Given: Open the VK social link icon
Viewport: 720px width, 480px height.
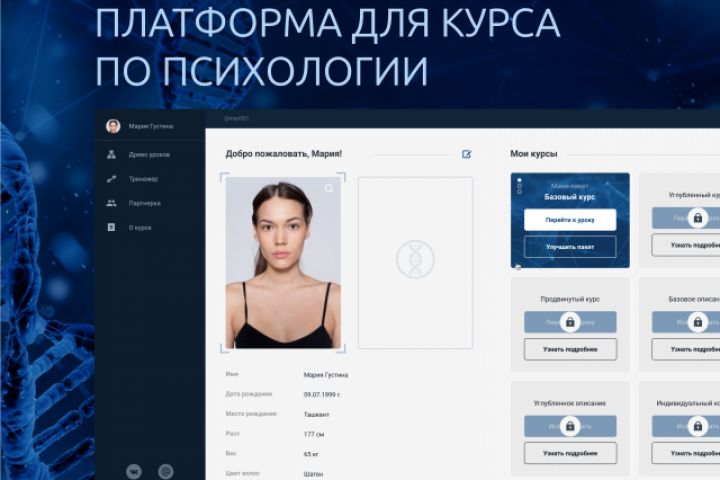Looking at the screenshot, I should coord(134,471).
